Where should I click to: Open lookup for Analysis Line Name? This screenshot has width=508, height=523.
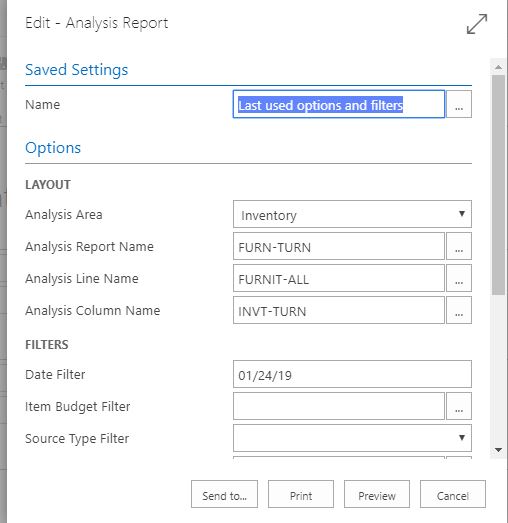tap(459, 278)
